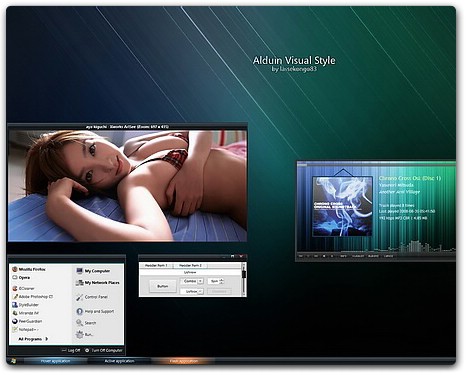Image resolution: width=466 pixels, height=375 pixels.
Task: Click the vertical scrollbar thumb in the preview window
Action: (x=244, y=275)
